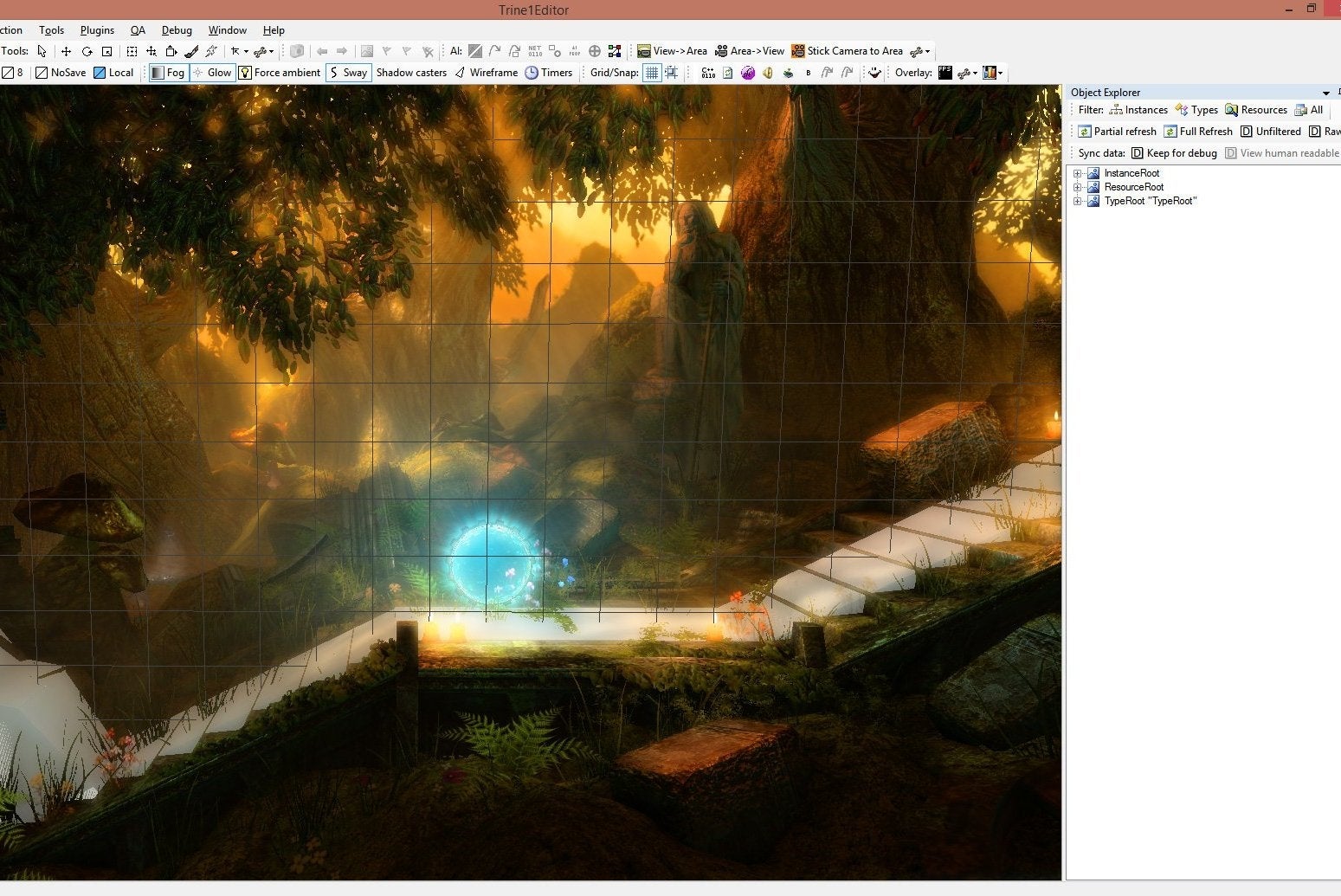Toggle the NoSave option
This screenshot has height=896, width=1341.
(61, 73)
